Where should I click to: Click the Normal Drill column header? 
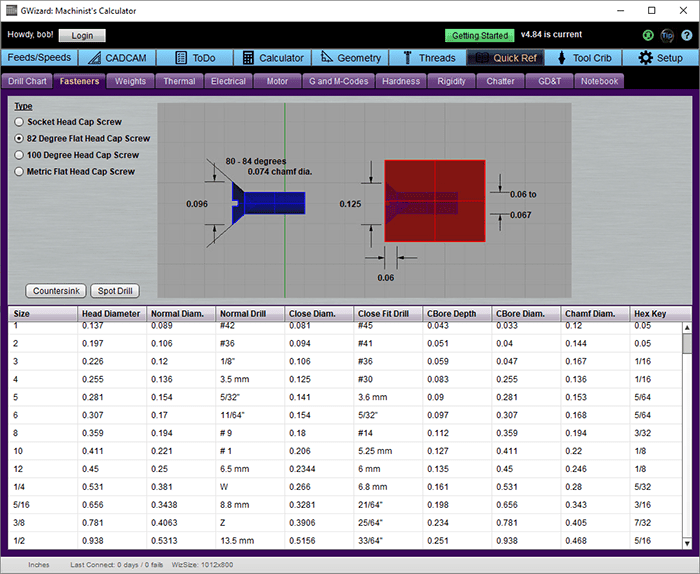(x=250, y=314)
